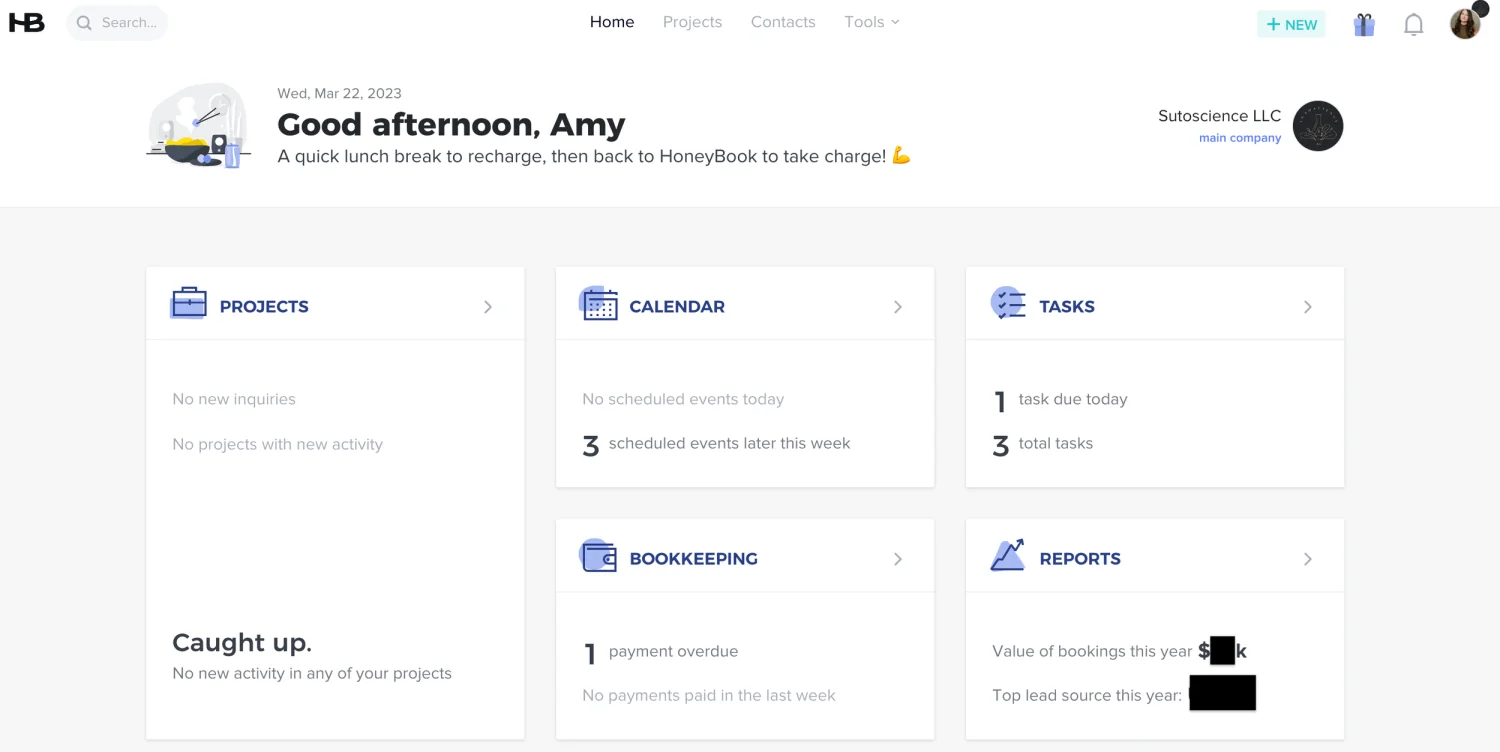Expand the Tasks card chevron
This screenshot has height=752, width=1500.
pos(1308,307)
